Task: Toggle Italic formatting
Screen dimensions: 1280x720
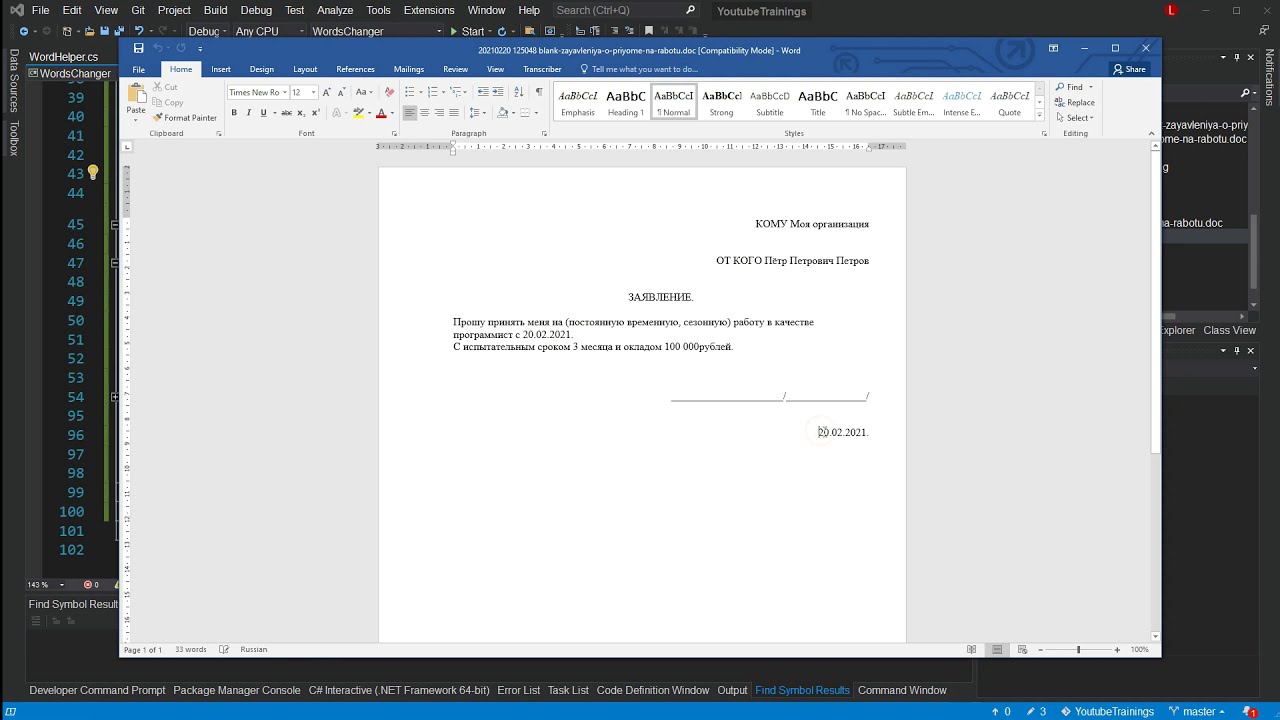Action: [x=249, y=113]
